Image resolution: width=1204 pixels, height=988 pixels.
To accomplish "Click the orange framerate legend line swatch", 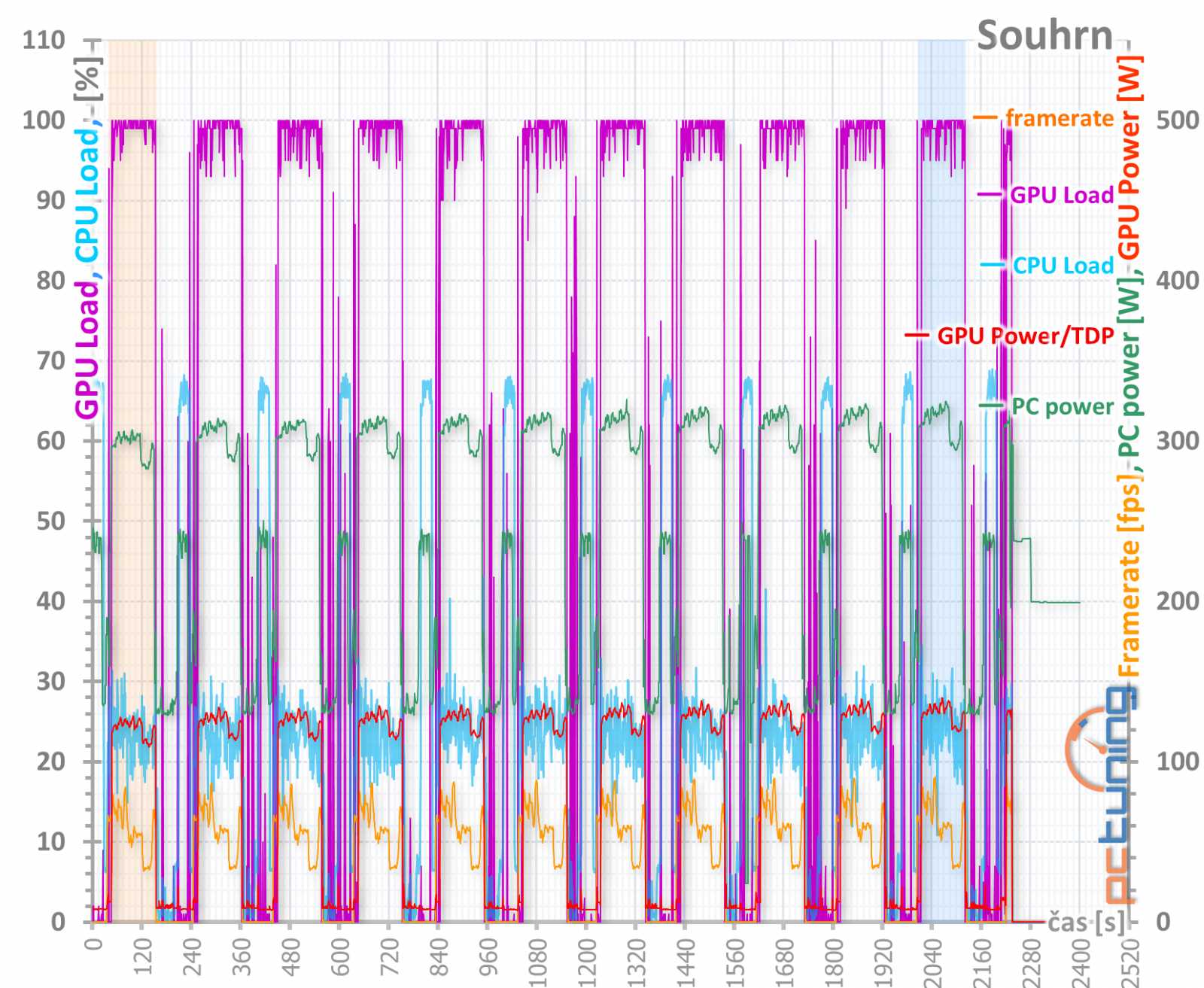I will coord(985,118).
